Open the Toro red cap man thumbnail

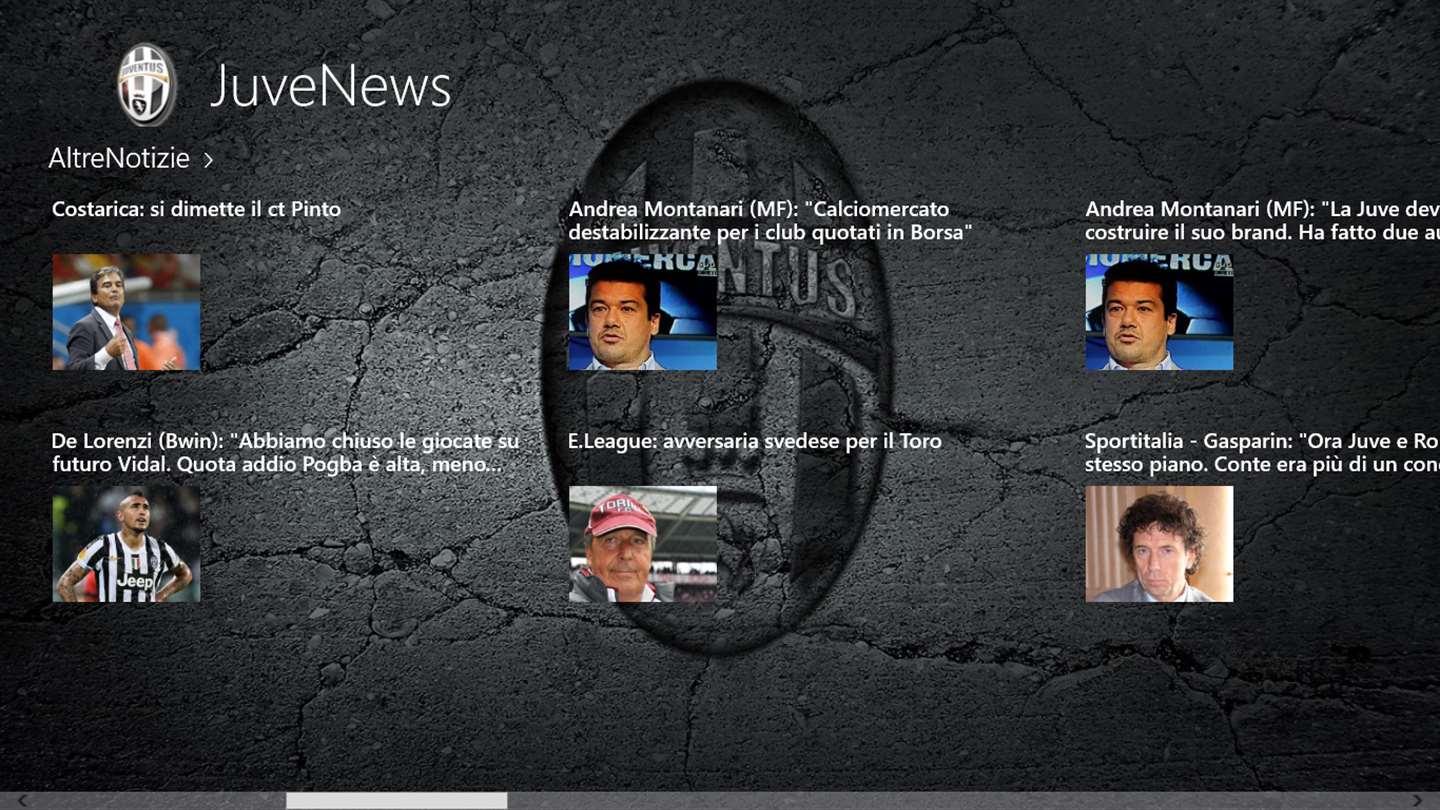(642, 544)
